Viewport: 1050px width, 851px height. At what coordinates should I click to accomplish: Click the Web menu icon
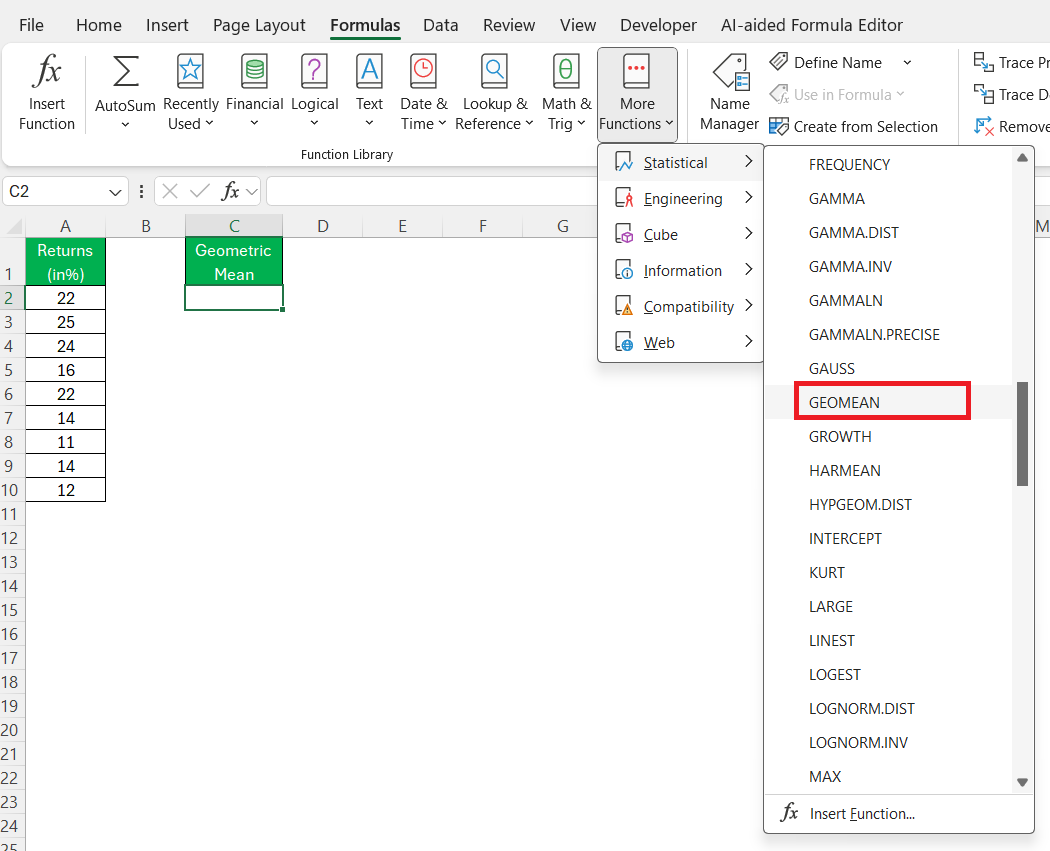coord(624,342)
